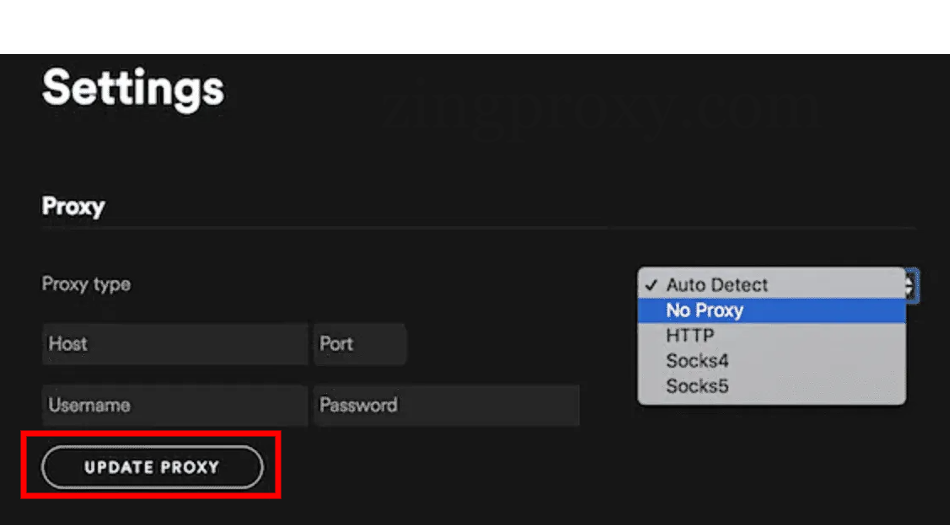Select Socks4 proxy type
Image resolution: width=950 pixels, height=525 pixels.
pos(771,361)
